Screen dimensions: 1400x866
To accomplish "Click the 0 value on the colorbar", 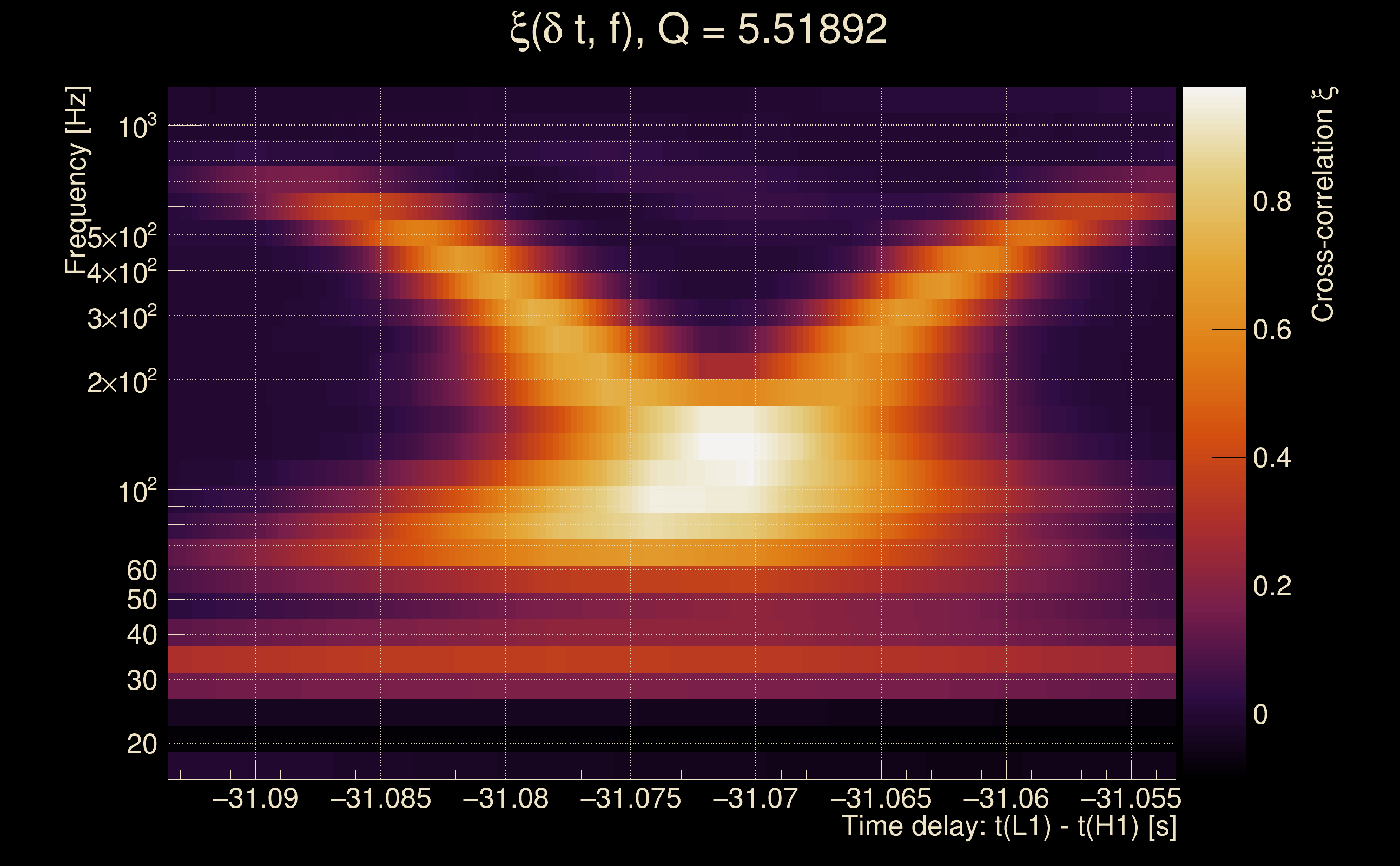I will coord(1260,715).
